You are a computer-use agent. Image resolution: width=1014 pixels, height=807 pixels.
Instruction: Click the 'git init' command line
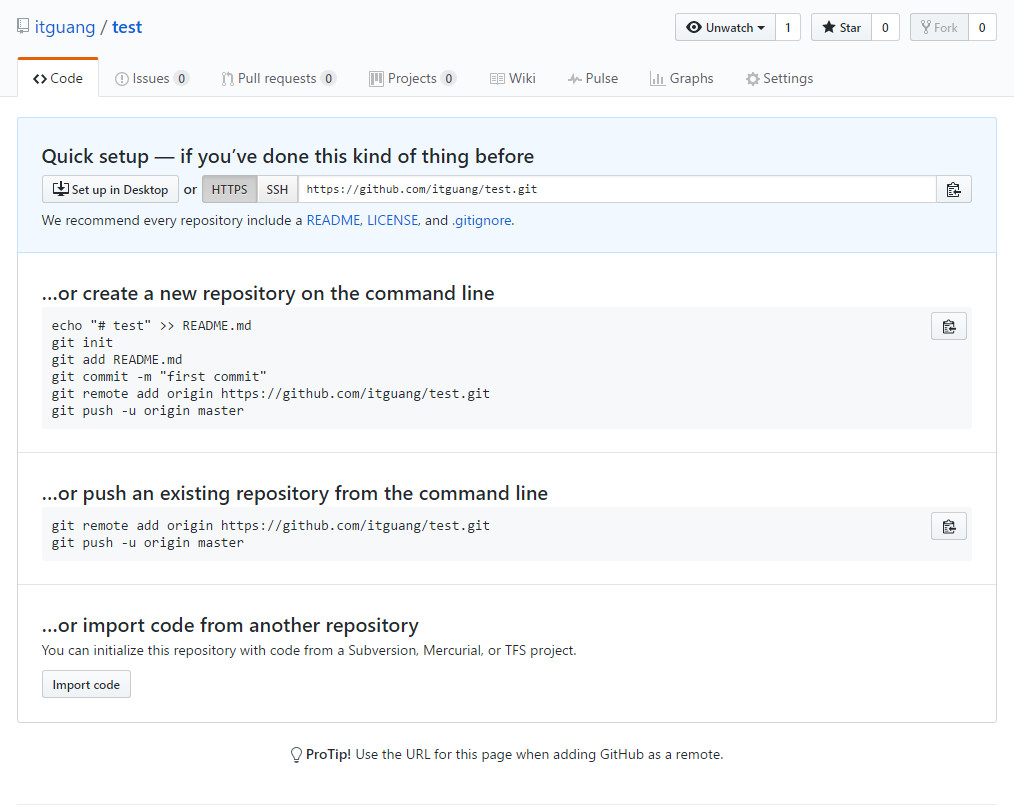82,343
